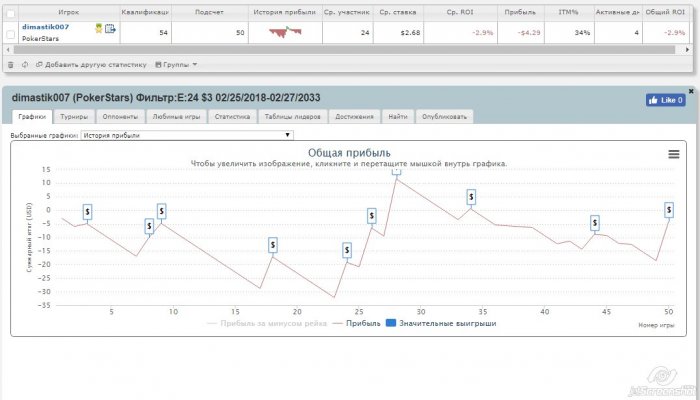
Task: Click the $ marker at game 50
Action: coord(669,210)
